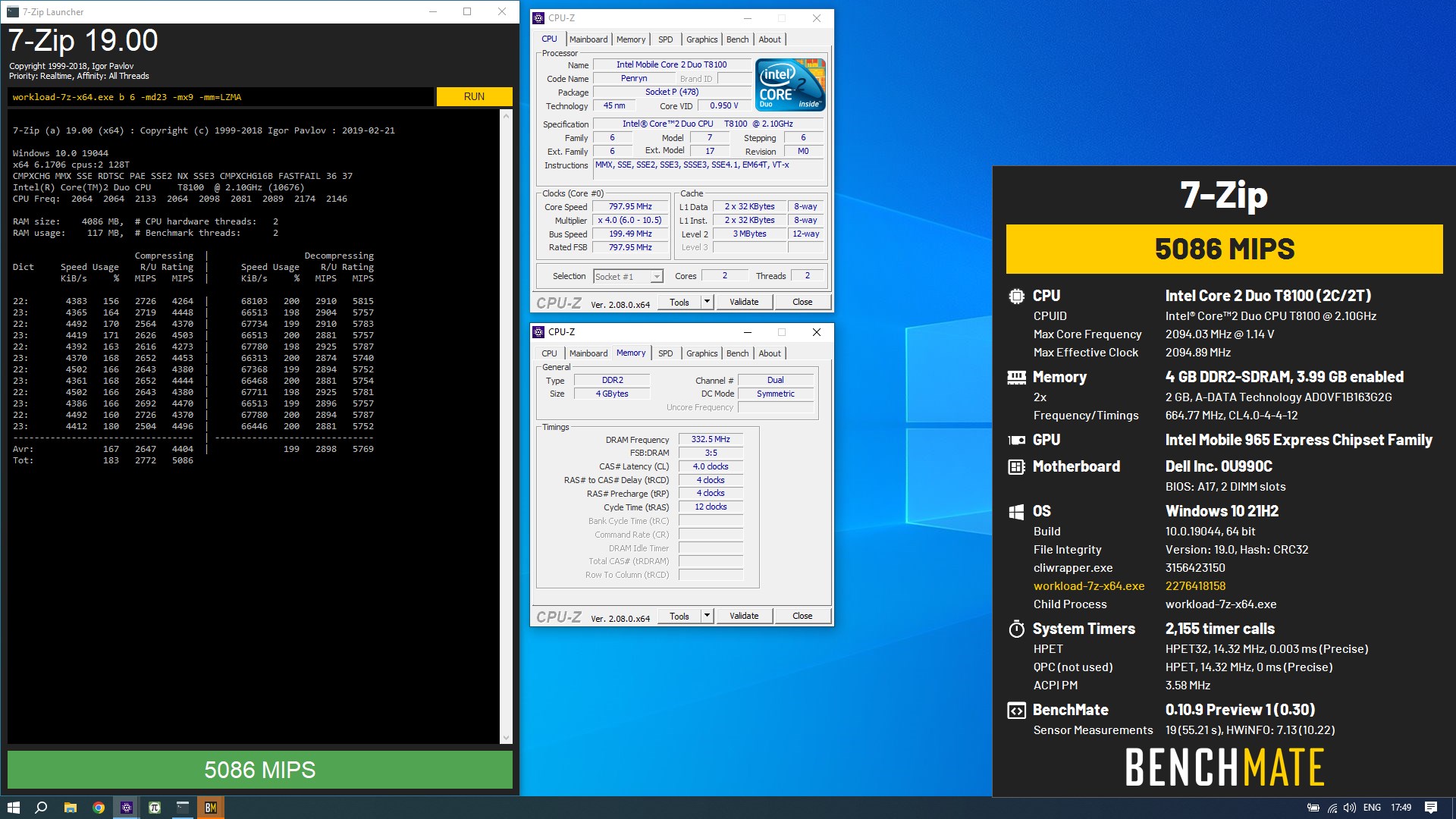This screenshot has height=819, width=1456.
Task: Switch to CPU tab in CPU-Z memory timings window
Action: 549,353
